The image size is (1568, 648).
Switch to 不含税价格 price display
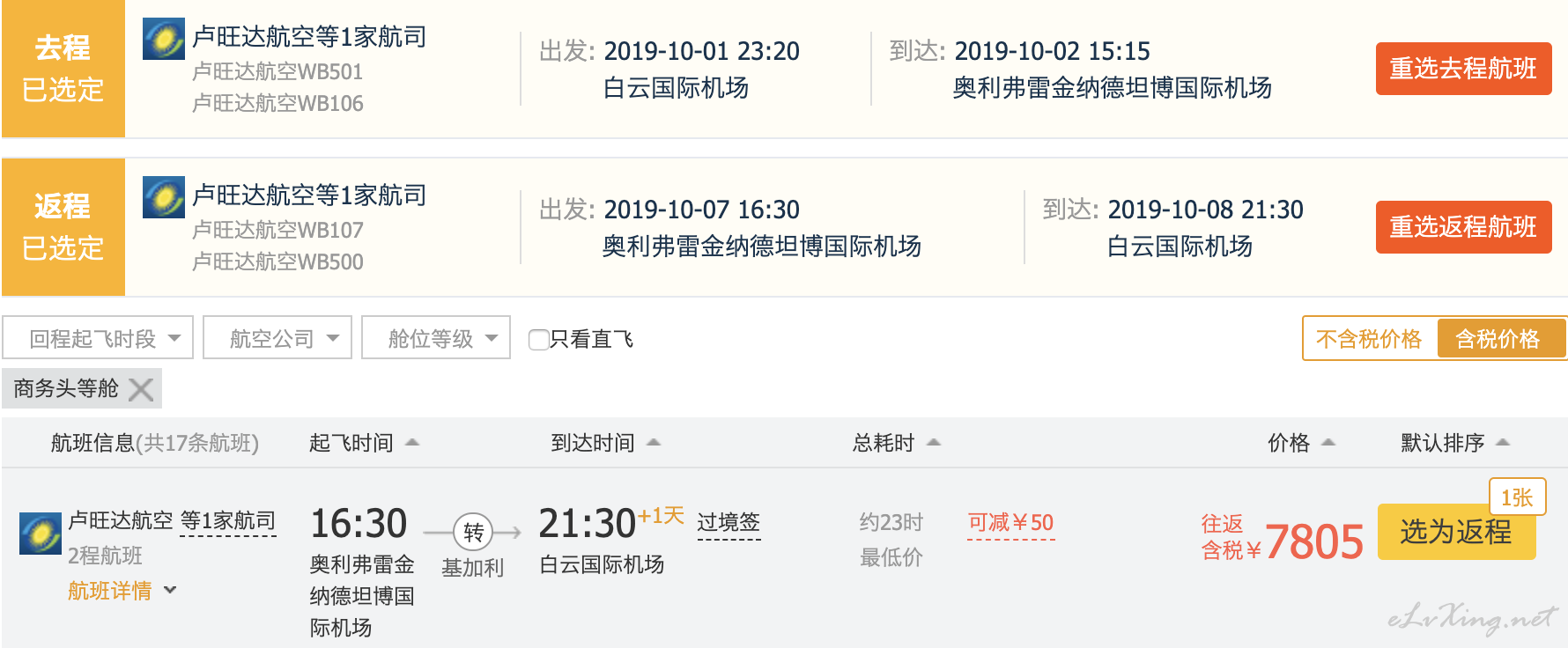(x=1369, y=339)
